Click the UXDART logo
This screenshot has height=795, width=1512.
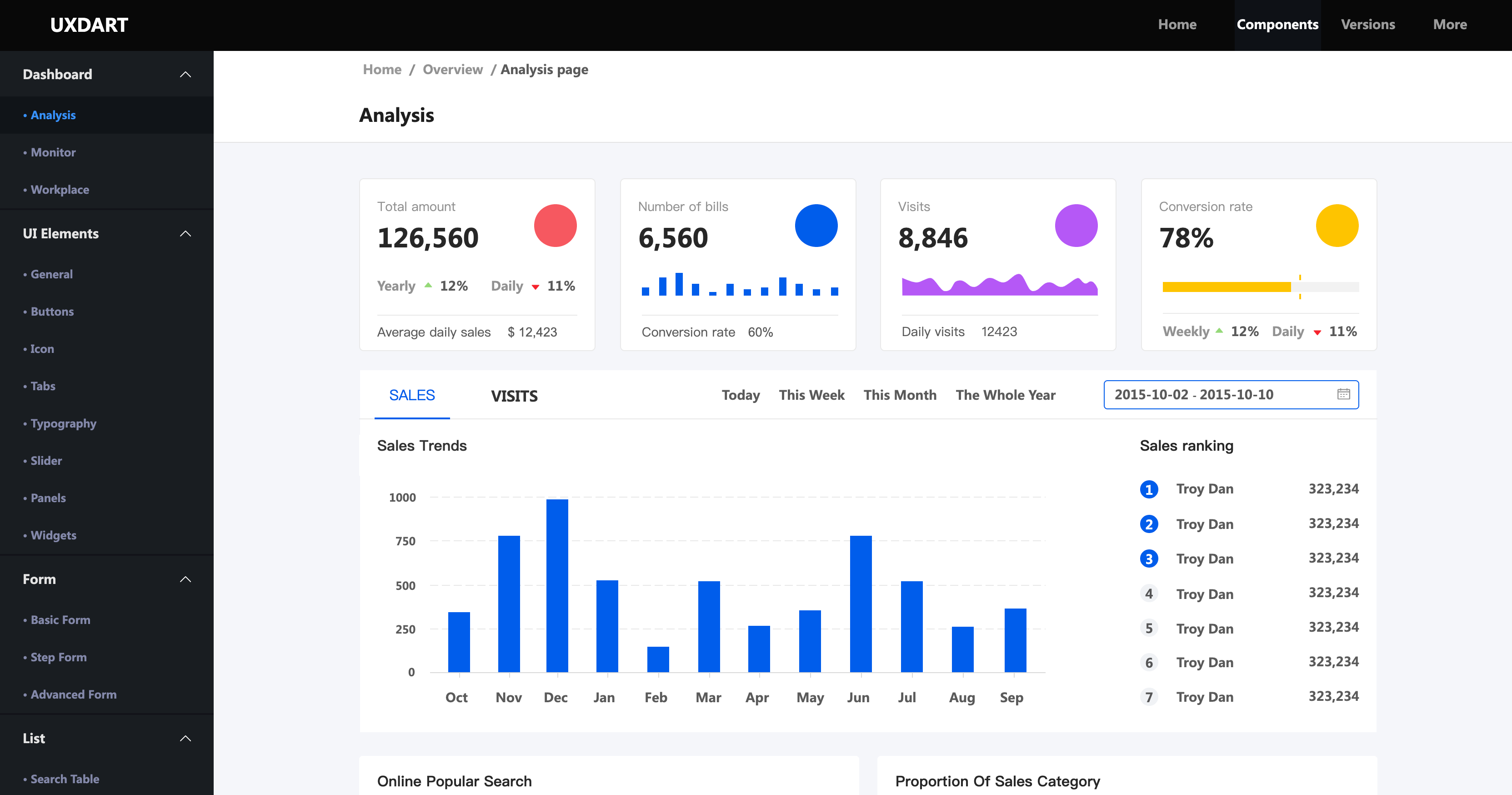click(x=89, y=25)
